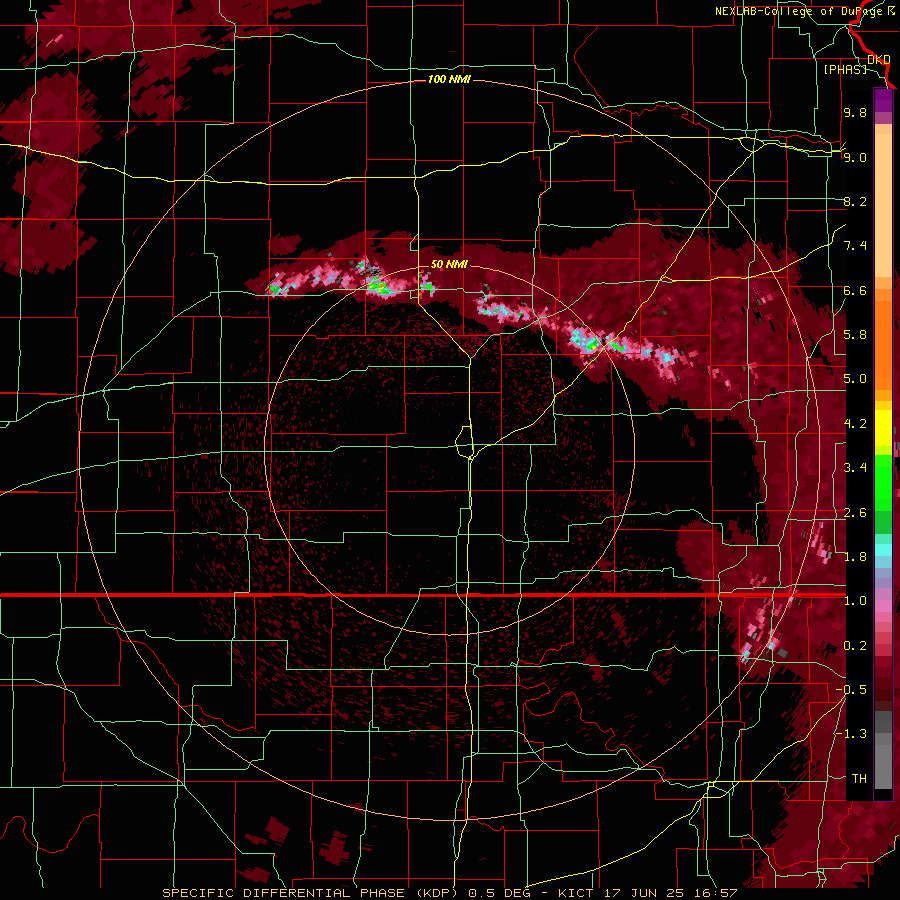The width and height of the screenshot is (900, 900).
Task: Click the 8.2 legend value
Action: pyautogui.click(x=855, y=201)
